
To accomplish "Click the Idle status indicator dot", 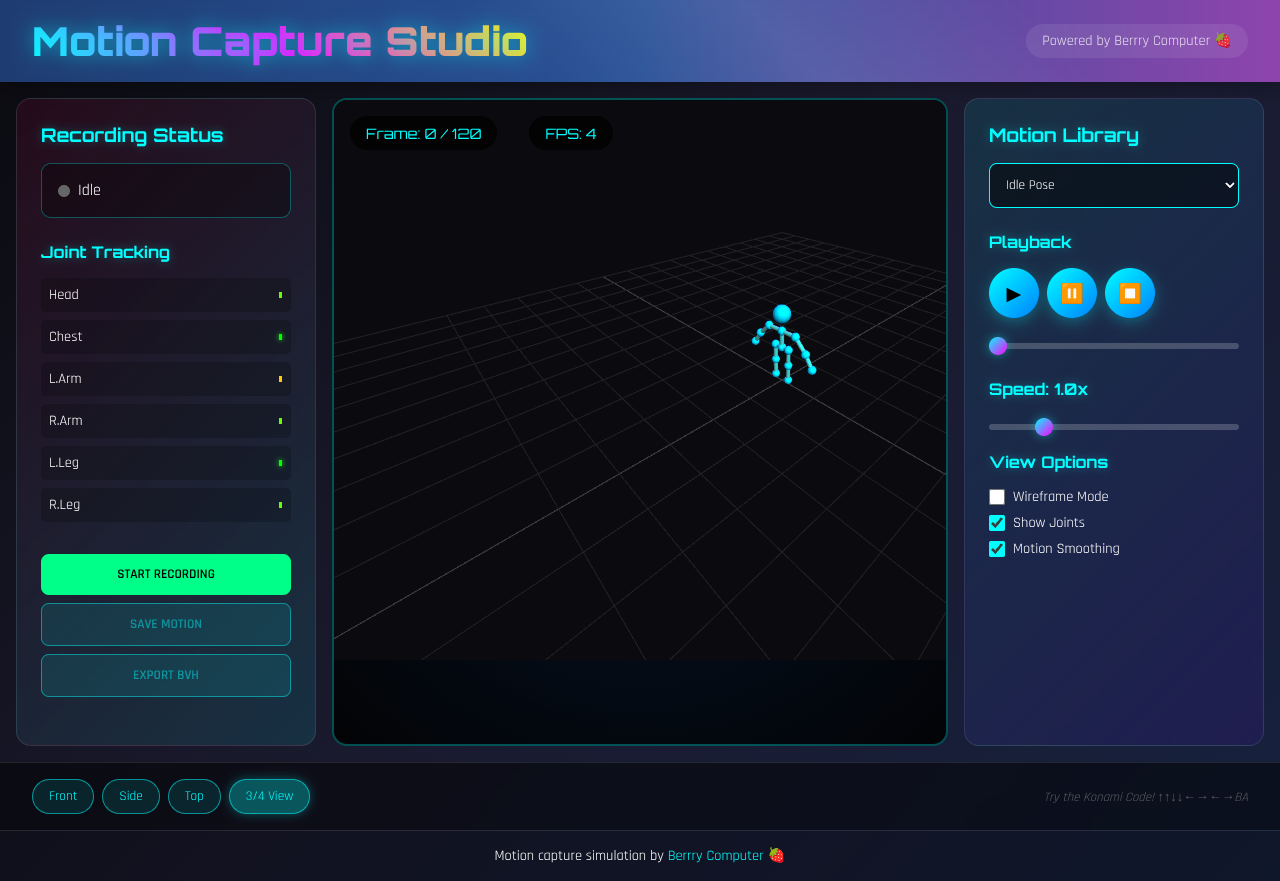I will tap(63, 190).
